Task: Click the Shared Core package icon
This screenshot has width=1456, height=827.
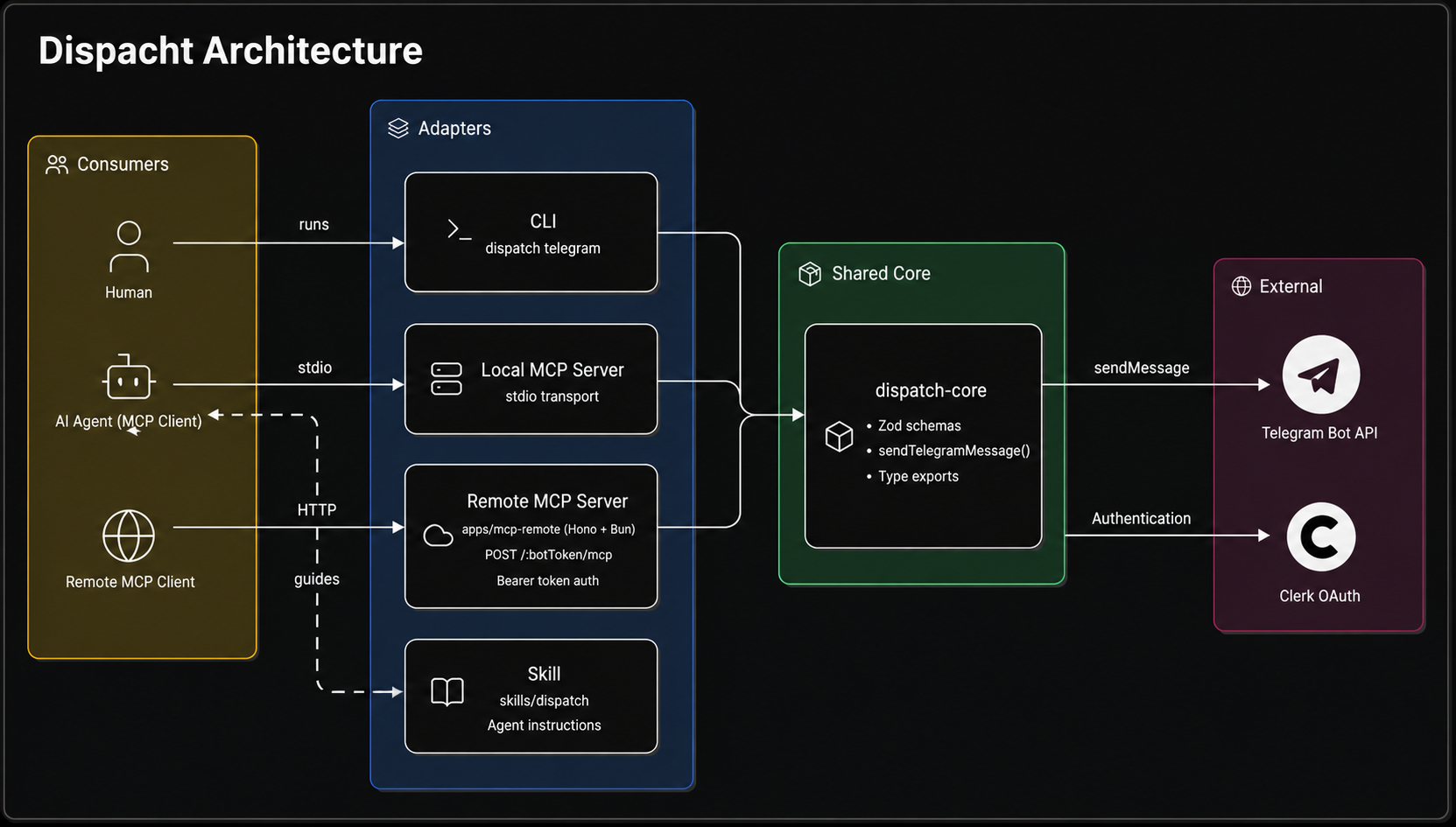Action: [810, 274]
